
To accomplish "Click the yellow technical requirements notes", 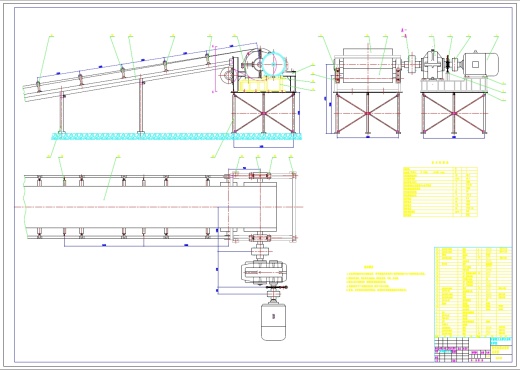I will [386, 279].
